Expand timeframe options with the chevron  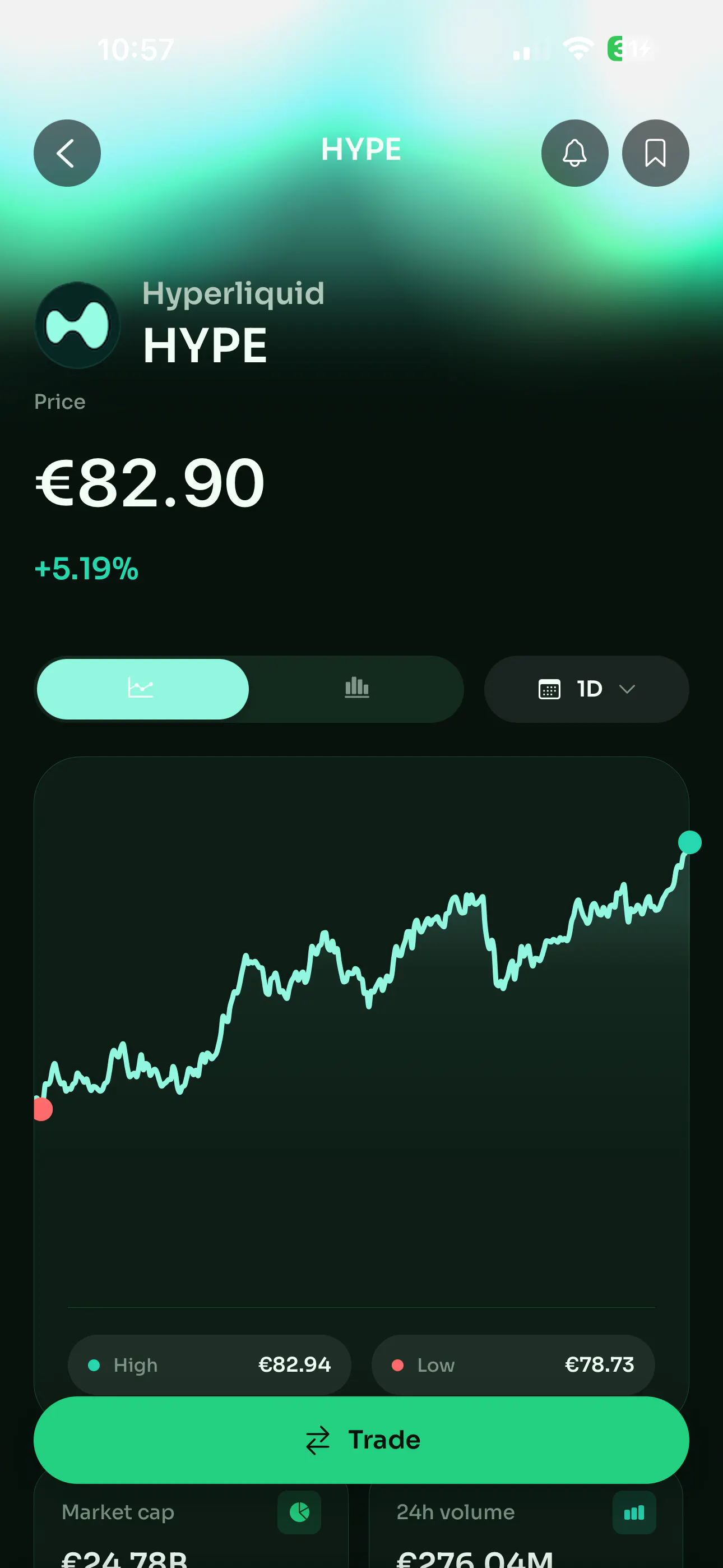(627, 689)
